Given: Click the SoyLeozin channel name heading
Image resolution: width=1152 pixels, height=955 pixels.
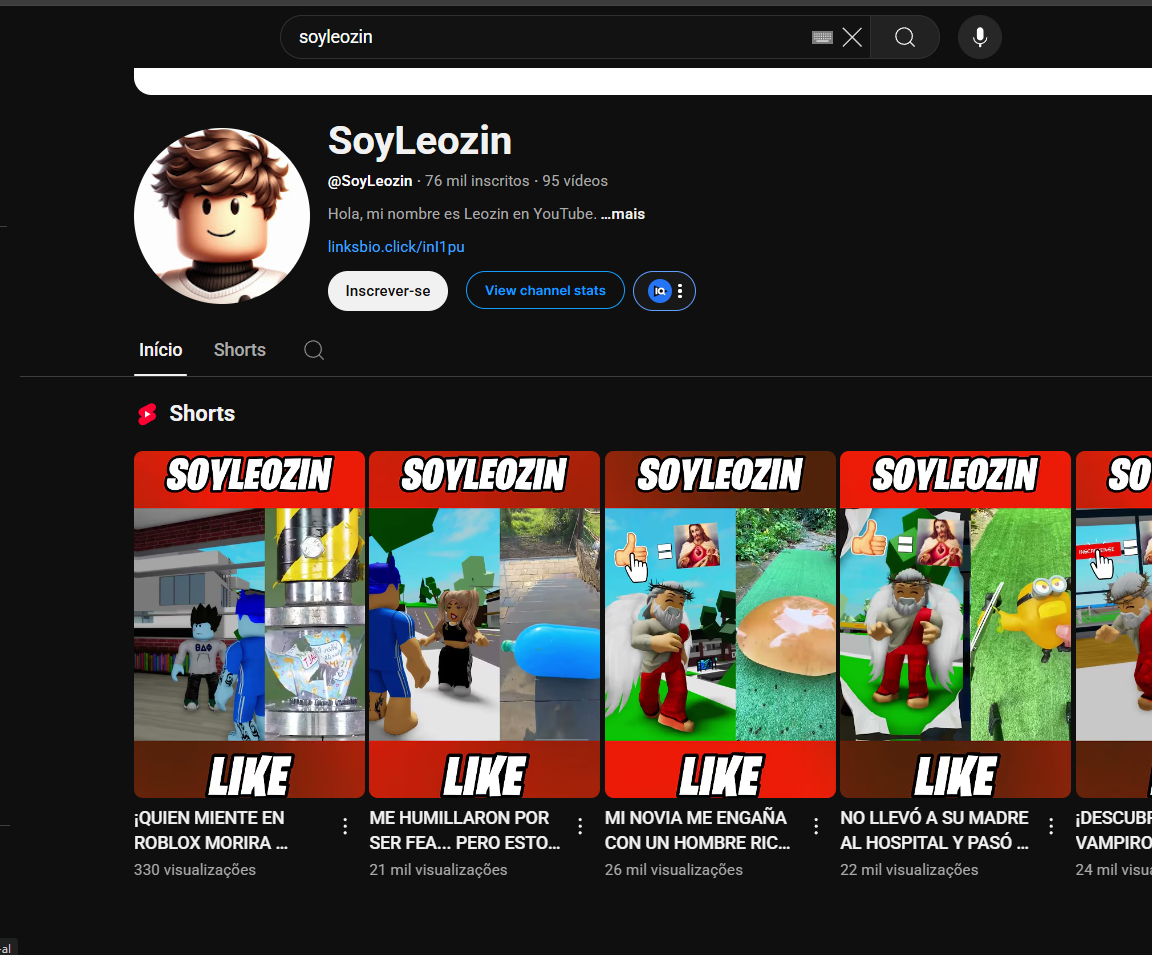Looking at the screenshot, I should [x=420, y=140].
